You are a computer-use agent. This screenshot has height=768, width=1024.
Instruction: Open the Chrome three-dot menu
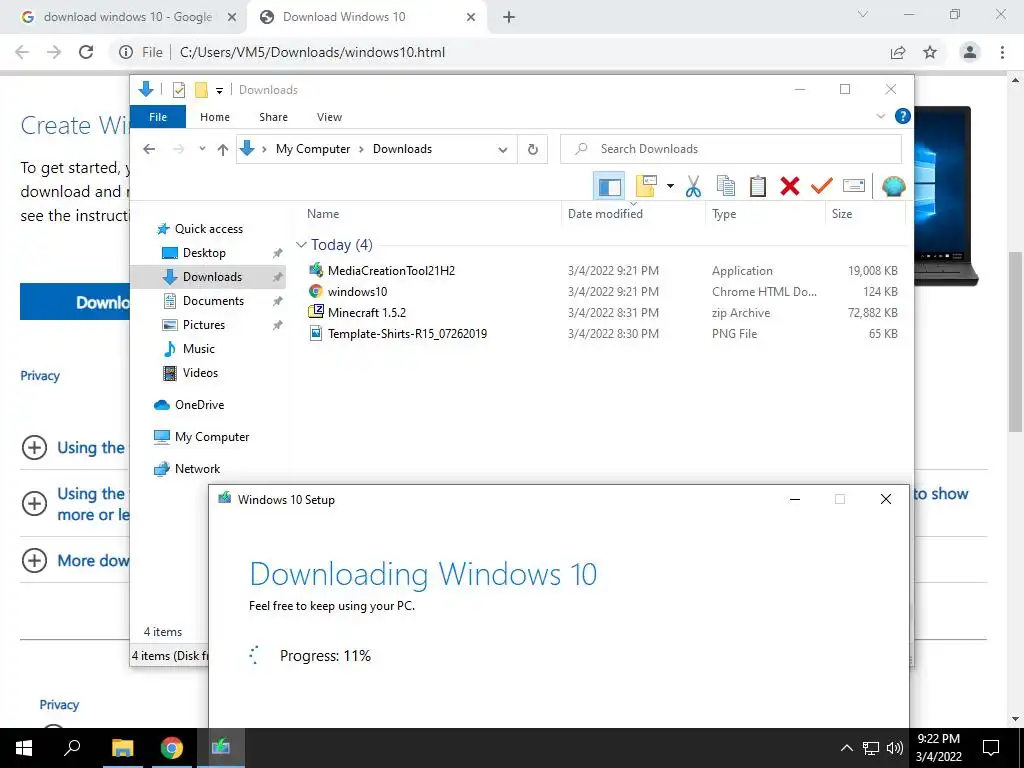tap(1002, 52)
